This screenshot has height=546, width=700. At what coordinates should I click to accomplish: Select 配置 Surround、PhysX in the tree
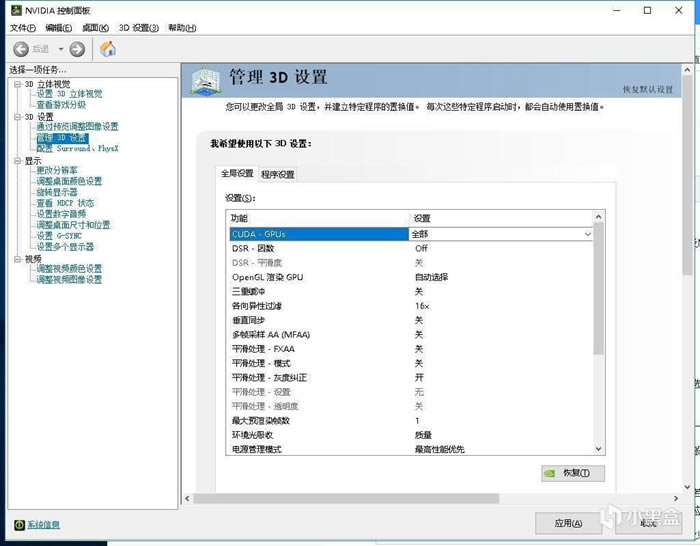click(x=77, y=149)
